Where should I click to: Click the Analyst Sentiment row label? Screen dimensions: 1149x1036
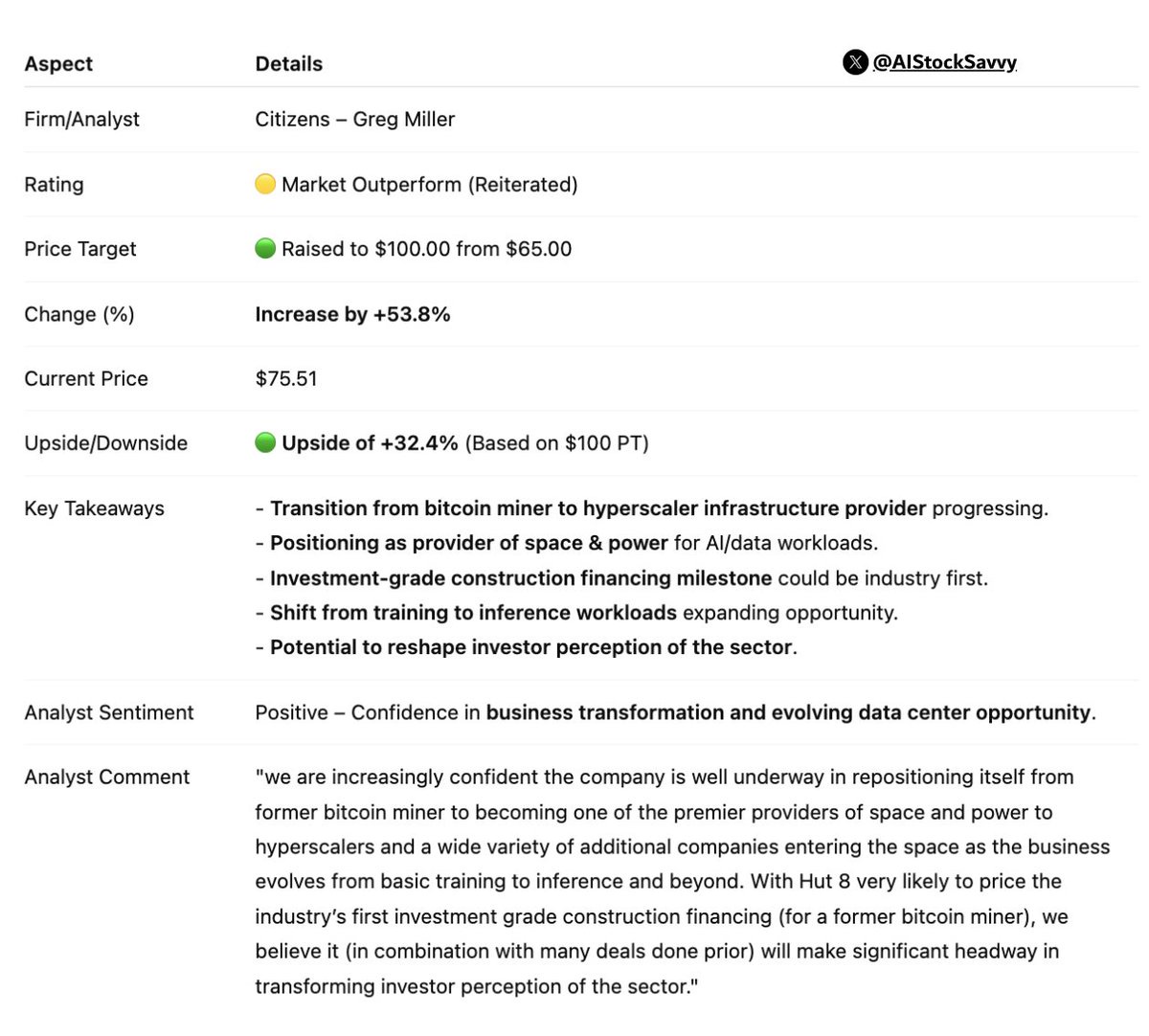tap(108, 712)
